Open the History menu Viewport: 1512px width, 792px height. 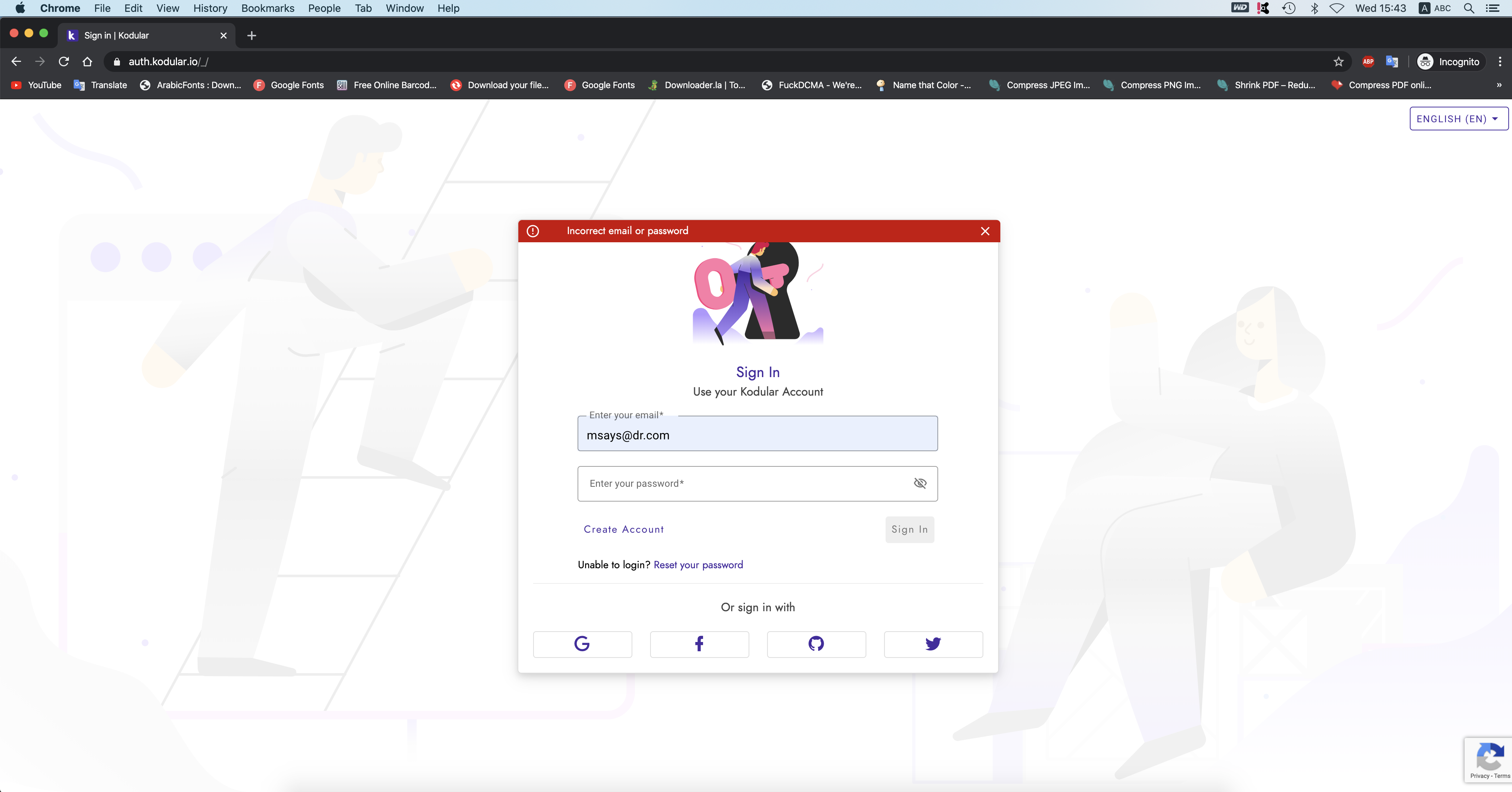click(x=210, y=8)
